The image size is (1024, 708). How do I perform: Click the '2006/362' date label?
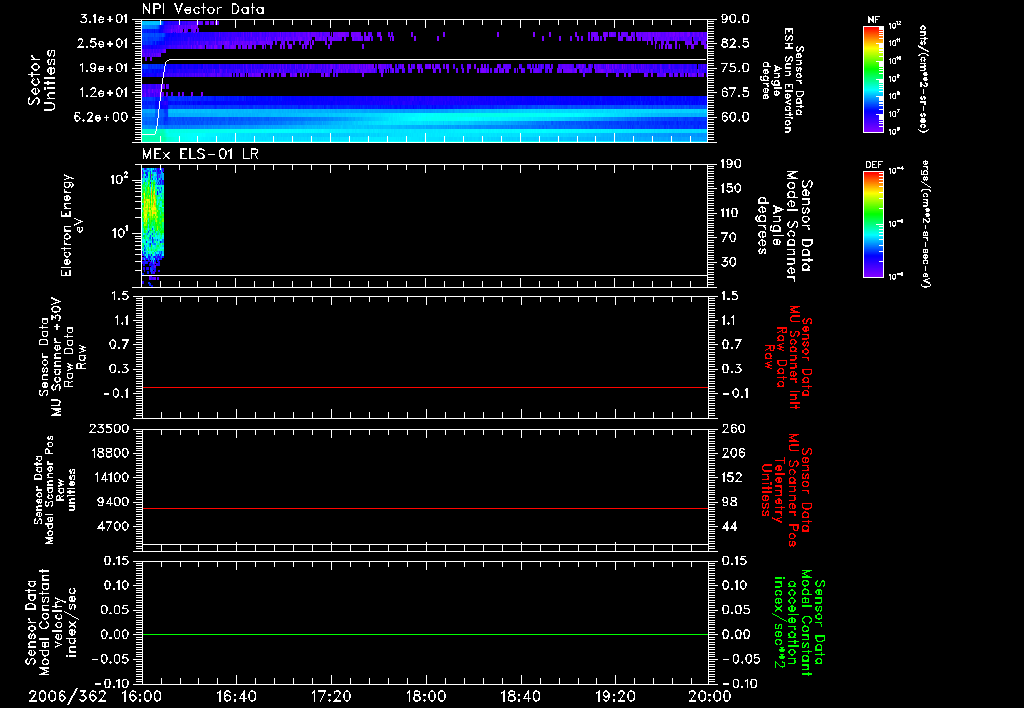point(67,696)
